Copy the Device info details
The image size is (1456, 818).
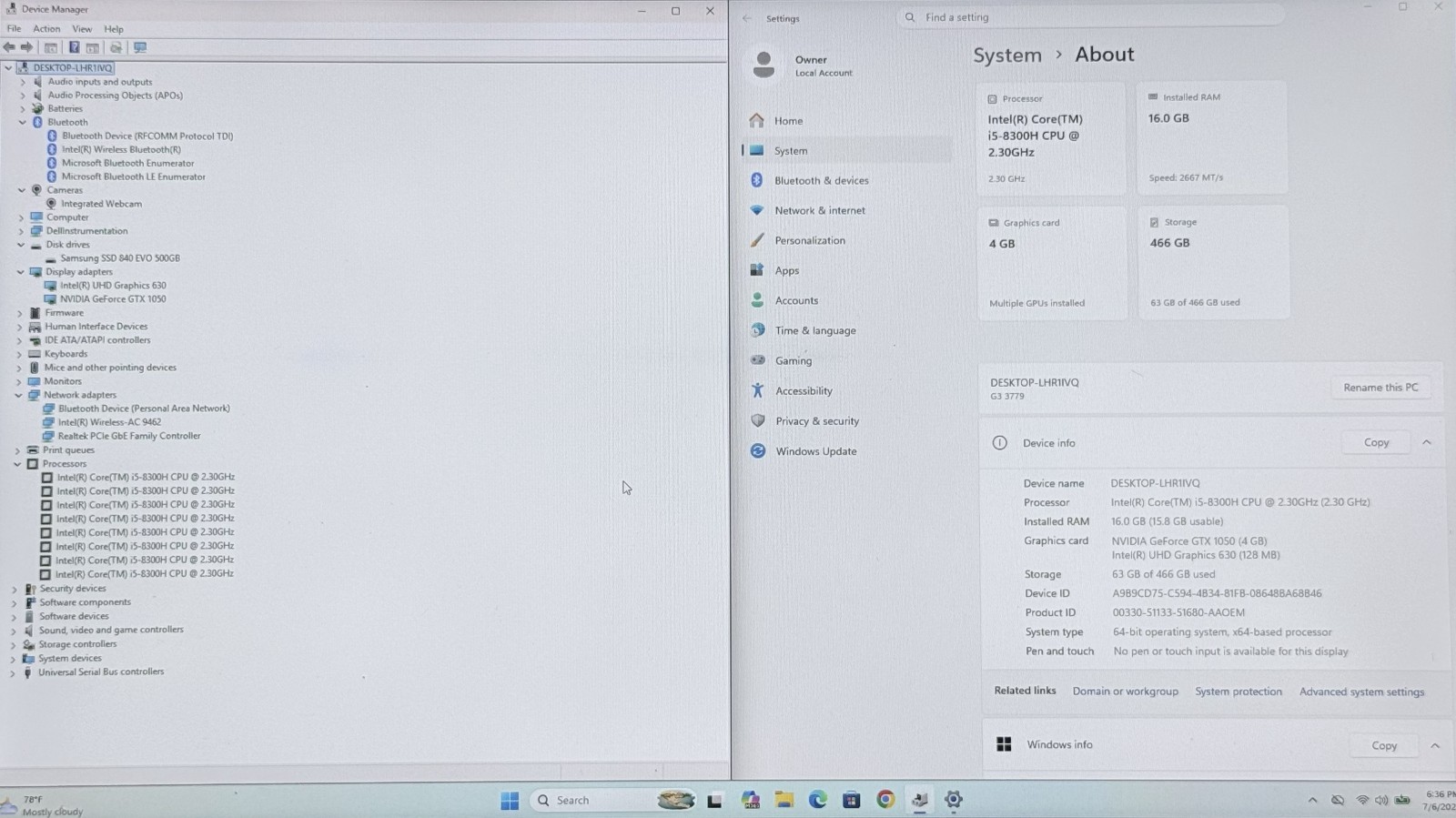click(x=1376, y=443)
